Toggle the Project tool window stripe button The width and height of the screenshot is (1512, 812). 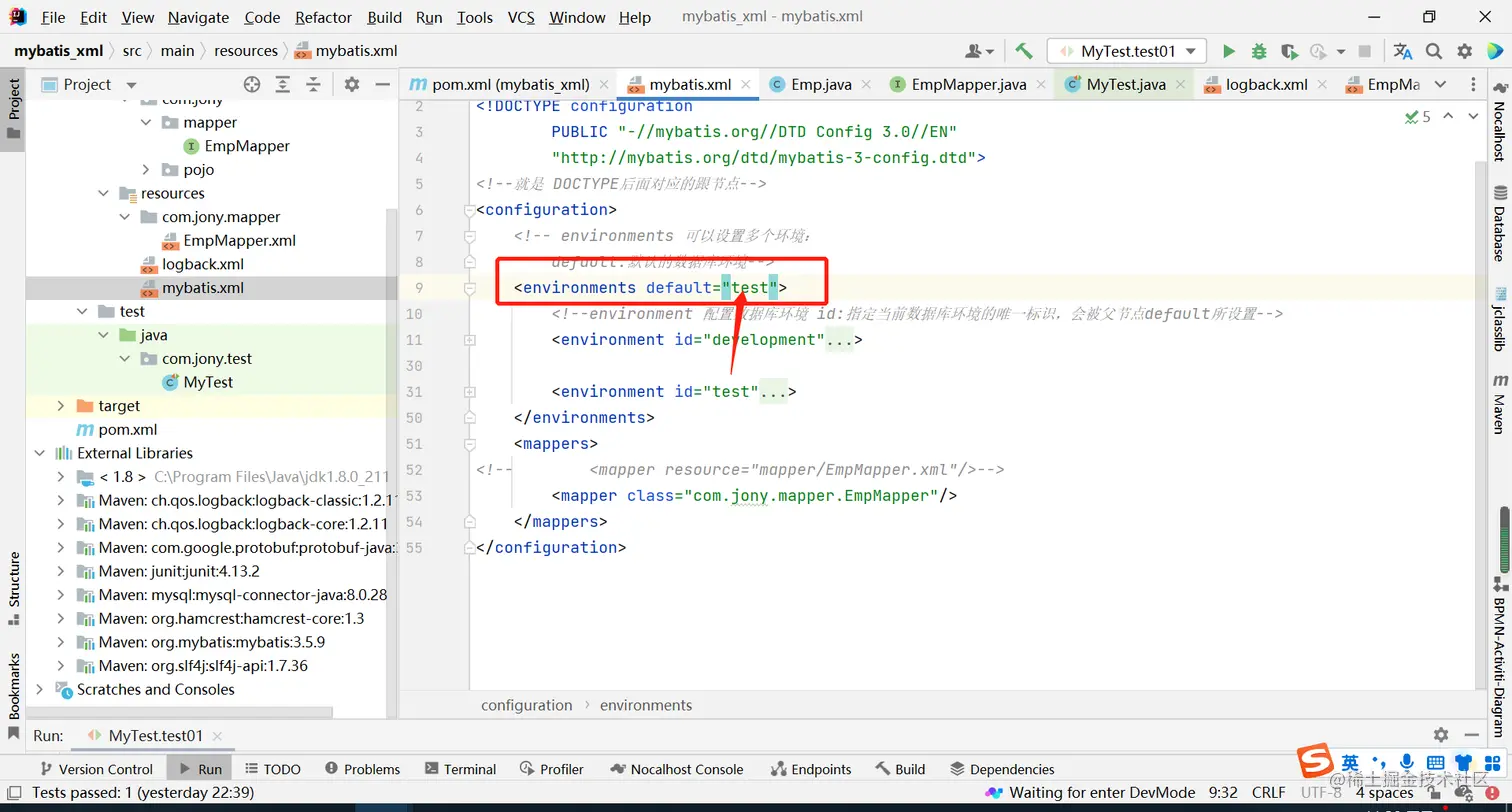(x=13, y=109)
